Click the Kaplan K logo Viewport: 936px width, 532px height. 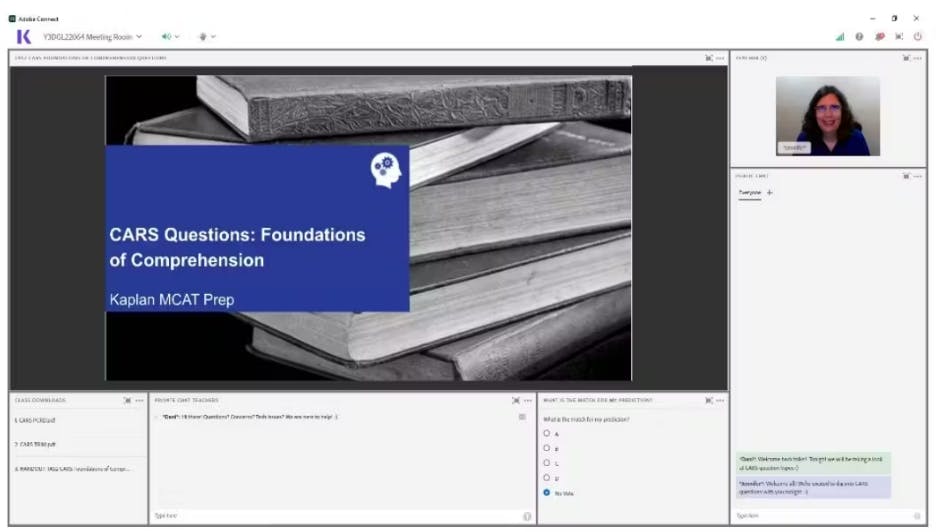click(23, 37)
